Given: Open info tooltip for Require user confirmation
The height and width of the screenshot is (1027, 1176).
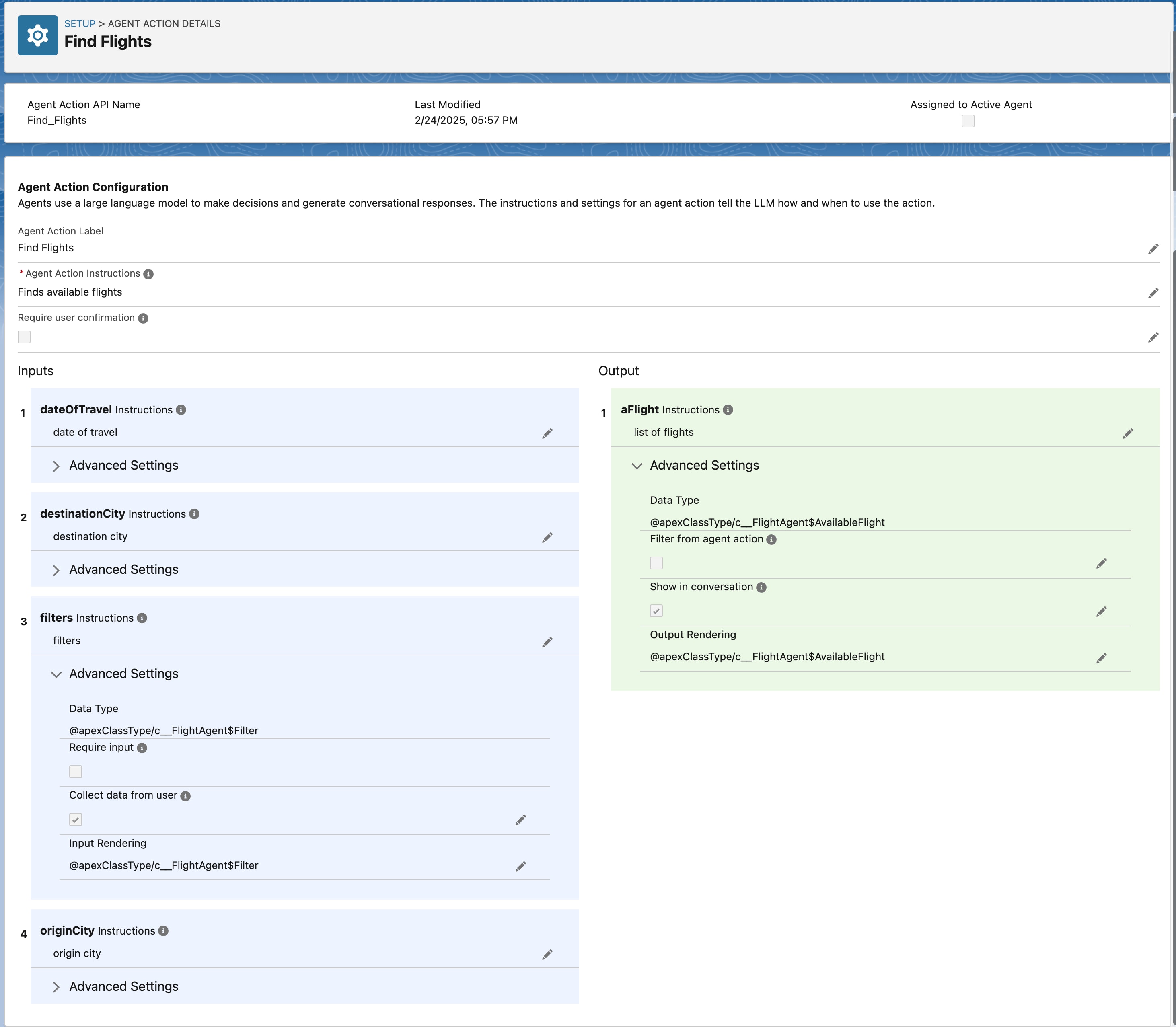Looking at the screenshot, I should 143,318.
